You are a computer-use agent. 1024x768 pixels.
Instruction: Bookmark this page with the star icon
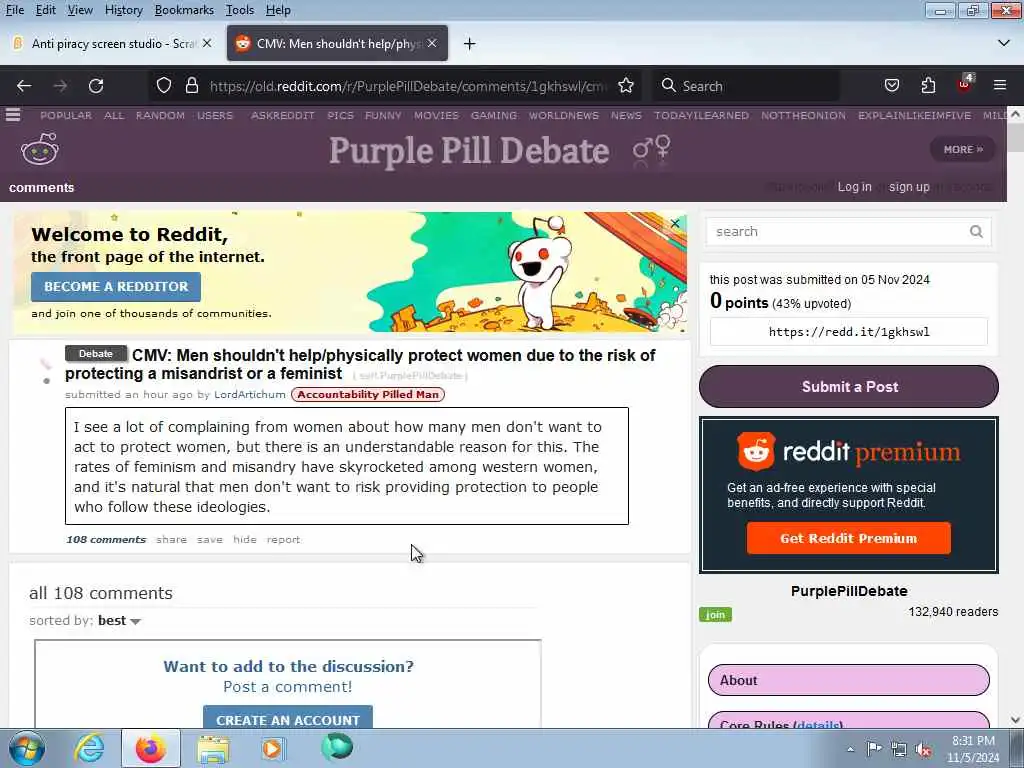(626, 86)
